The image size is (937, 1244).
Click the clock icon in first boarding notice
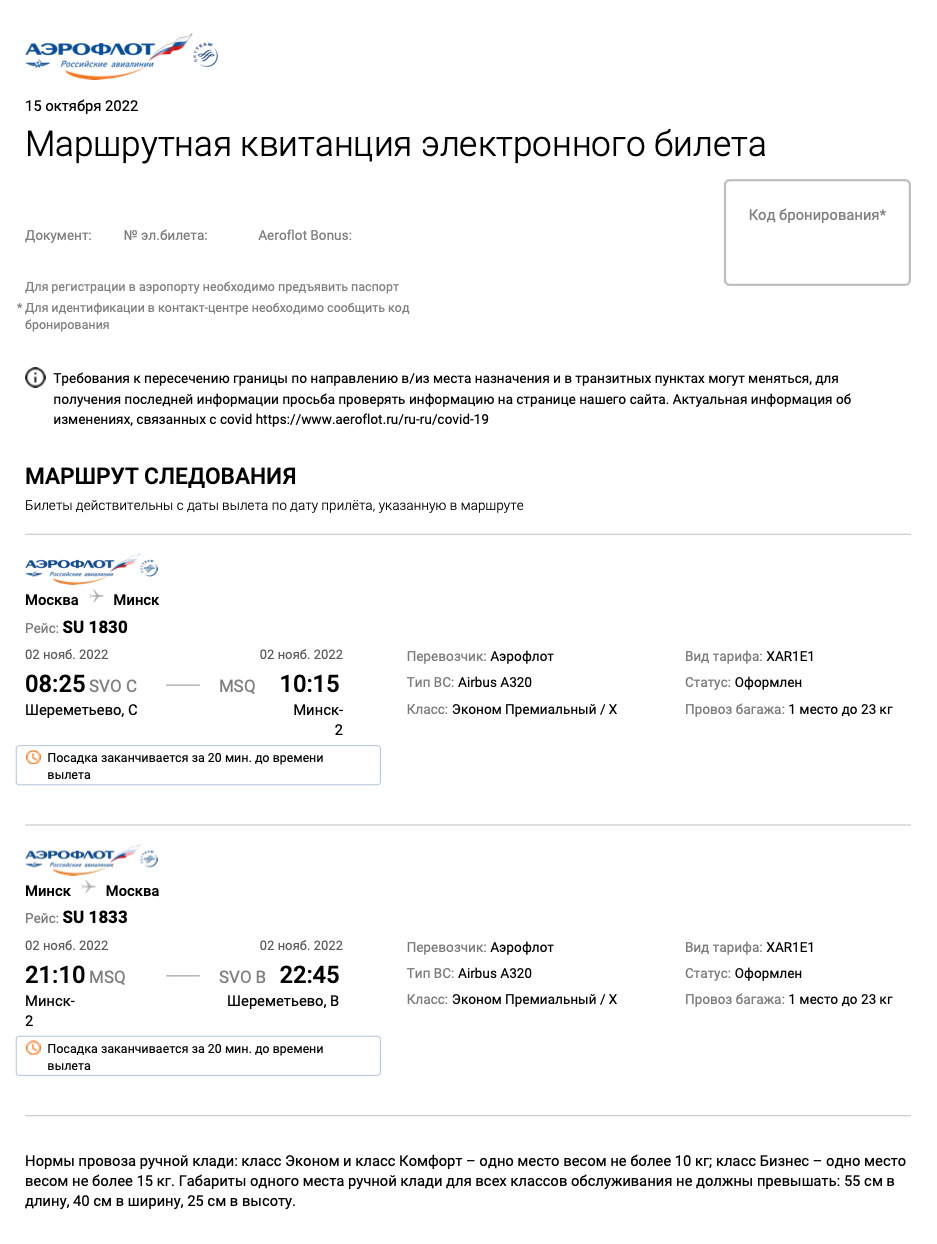tap(33, 758)
